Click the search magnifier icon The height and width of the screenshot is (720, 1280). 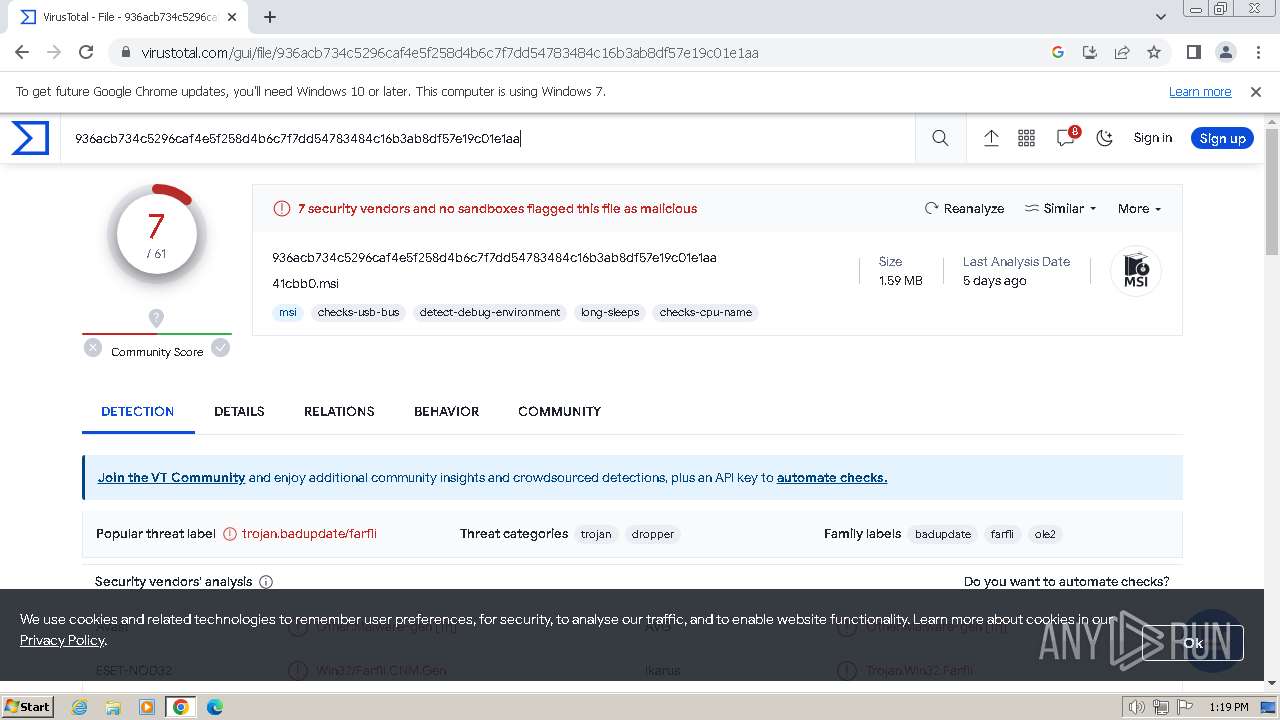tap(940, 138)
